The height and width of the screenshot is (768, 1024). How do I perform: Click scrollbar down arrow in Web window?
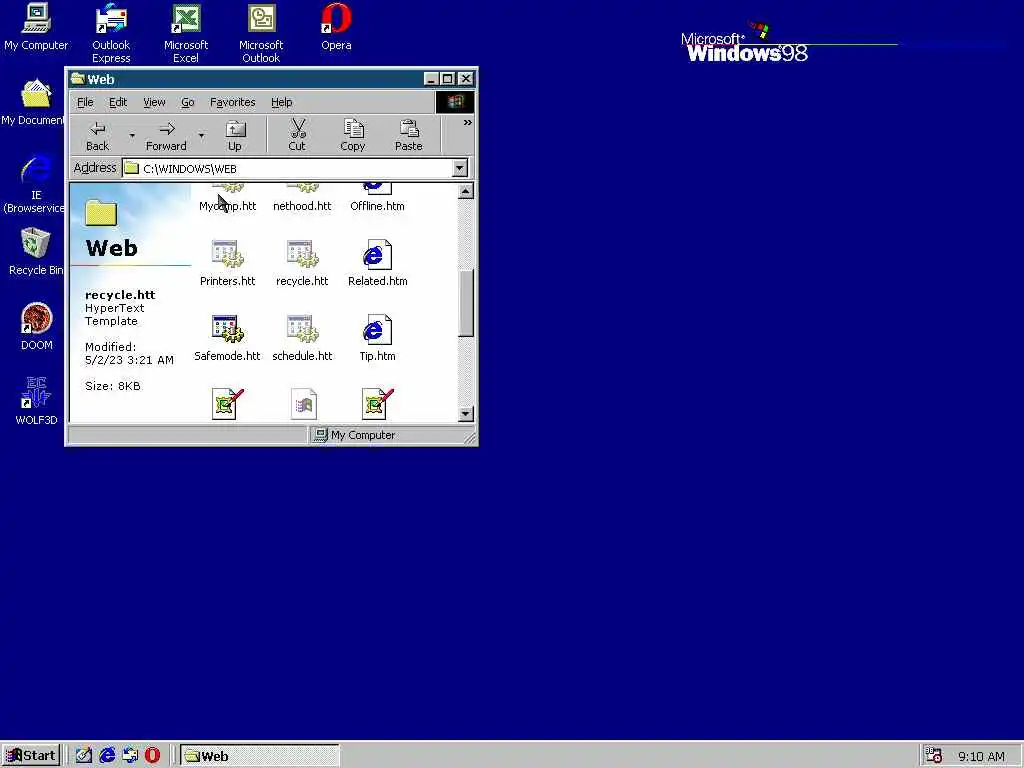[x=466, y=413]
